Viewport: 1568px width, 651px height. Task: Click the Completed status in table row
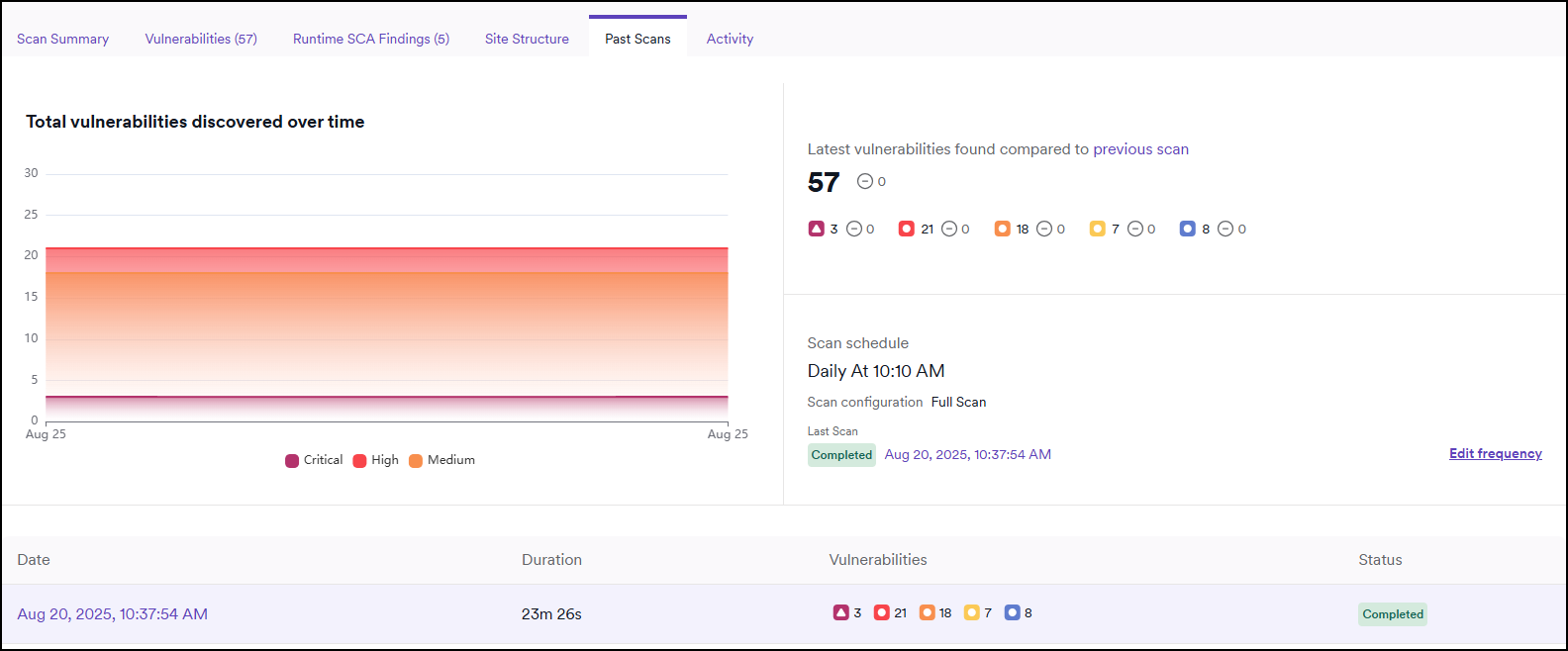[1393, 614]
